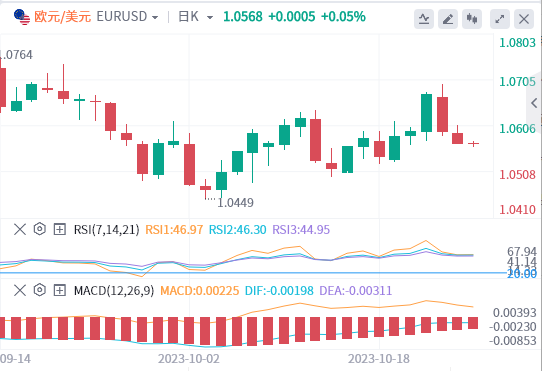The height and width of the screenshot is (371, 542).
Task: Click the EUR/USD flag icon
Action: pyautogui.click(x=22, y=17)
